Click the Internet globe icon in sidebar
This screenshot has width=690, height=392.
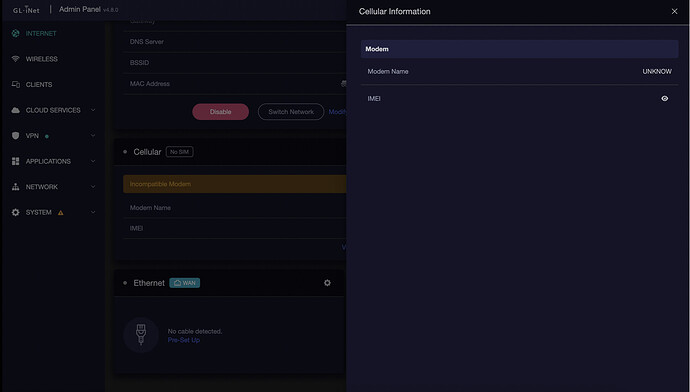(x=15, y=33)
